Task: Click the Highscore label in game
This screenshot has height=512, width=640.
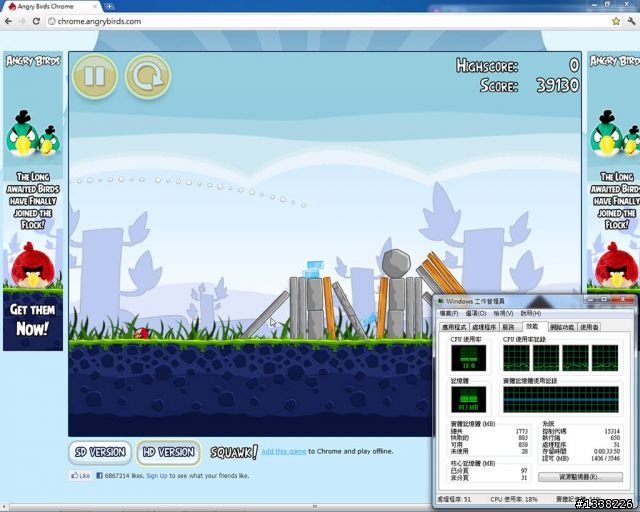Action: coord(487,65)
